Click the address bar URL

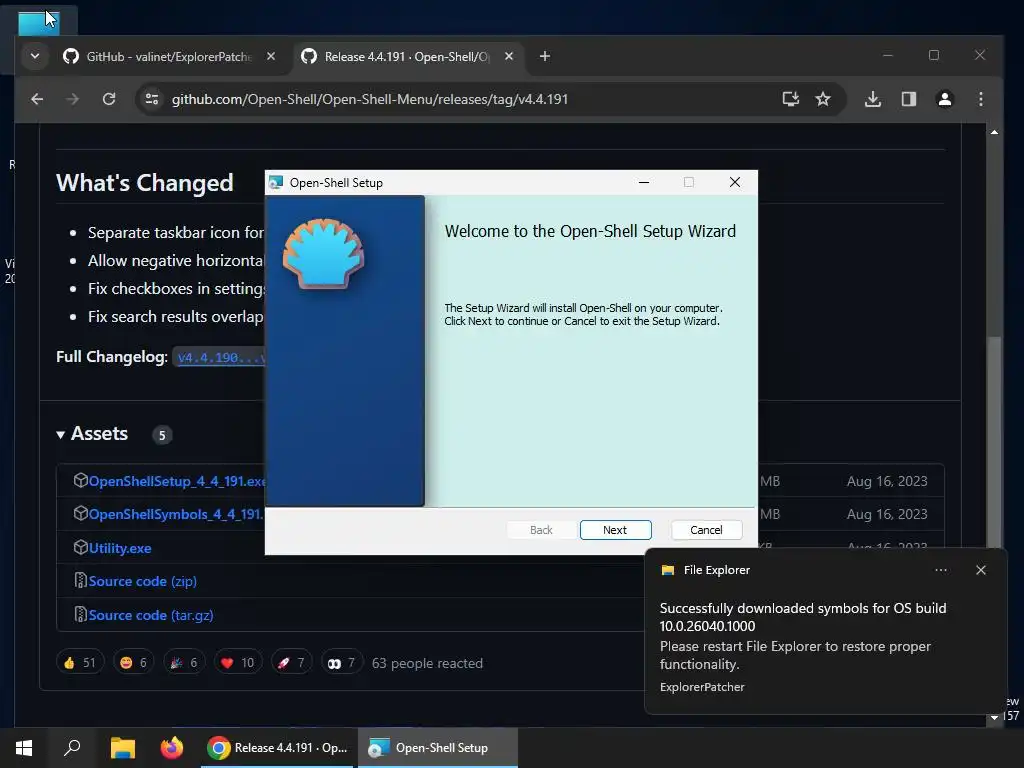point(370,99)
